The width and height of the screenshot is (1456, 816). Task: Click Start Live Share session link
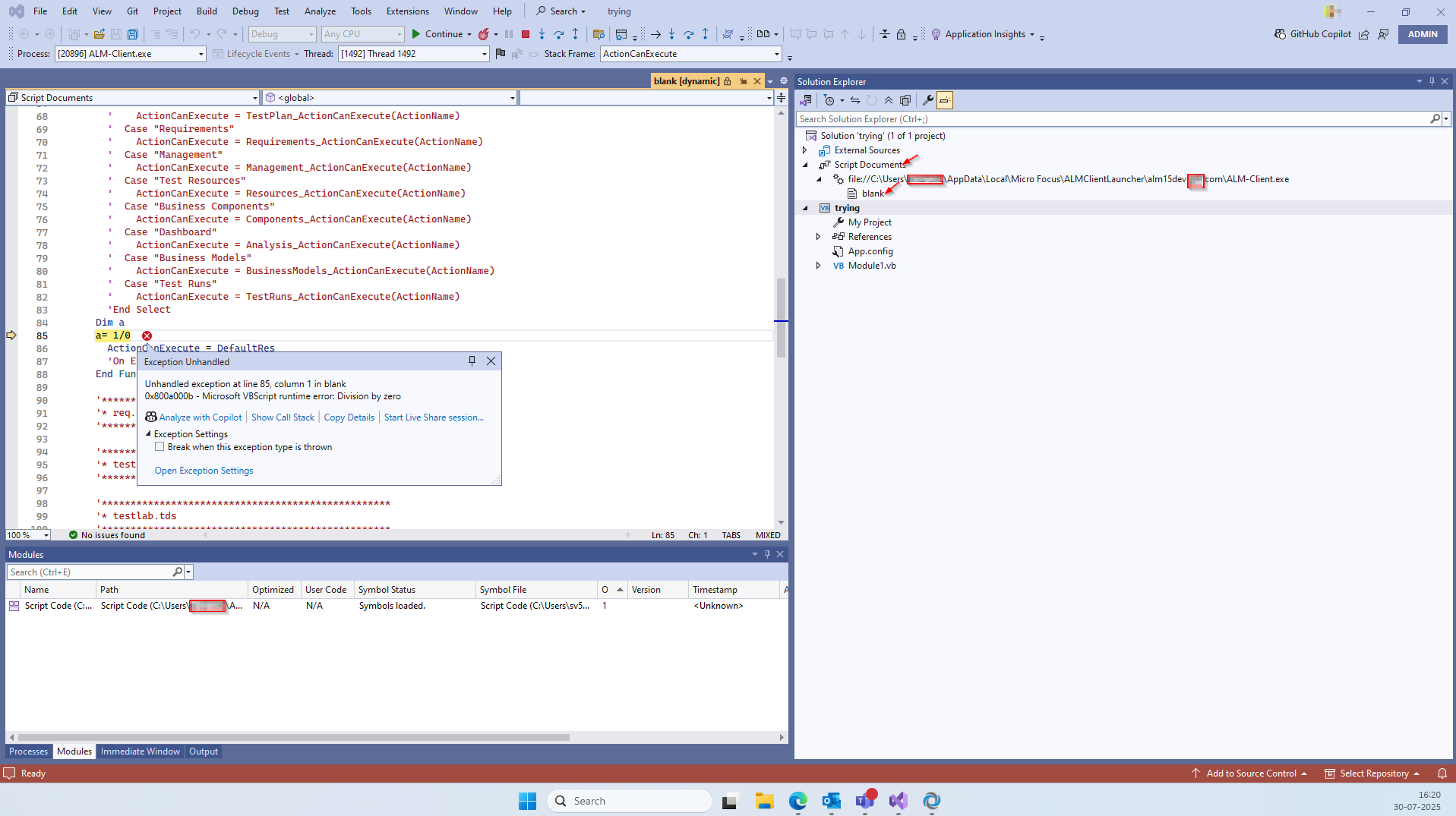click(x=434, y=417)
